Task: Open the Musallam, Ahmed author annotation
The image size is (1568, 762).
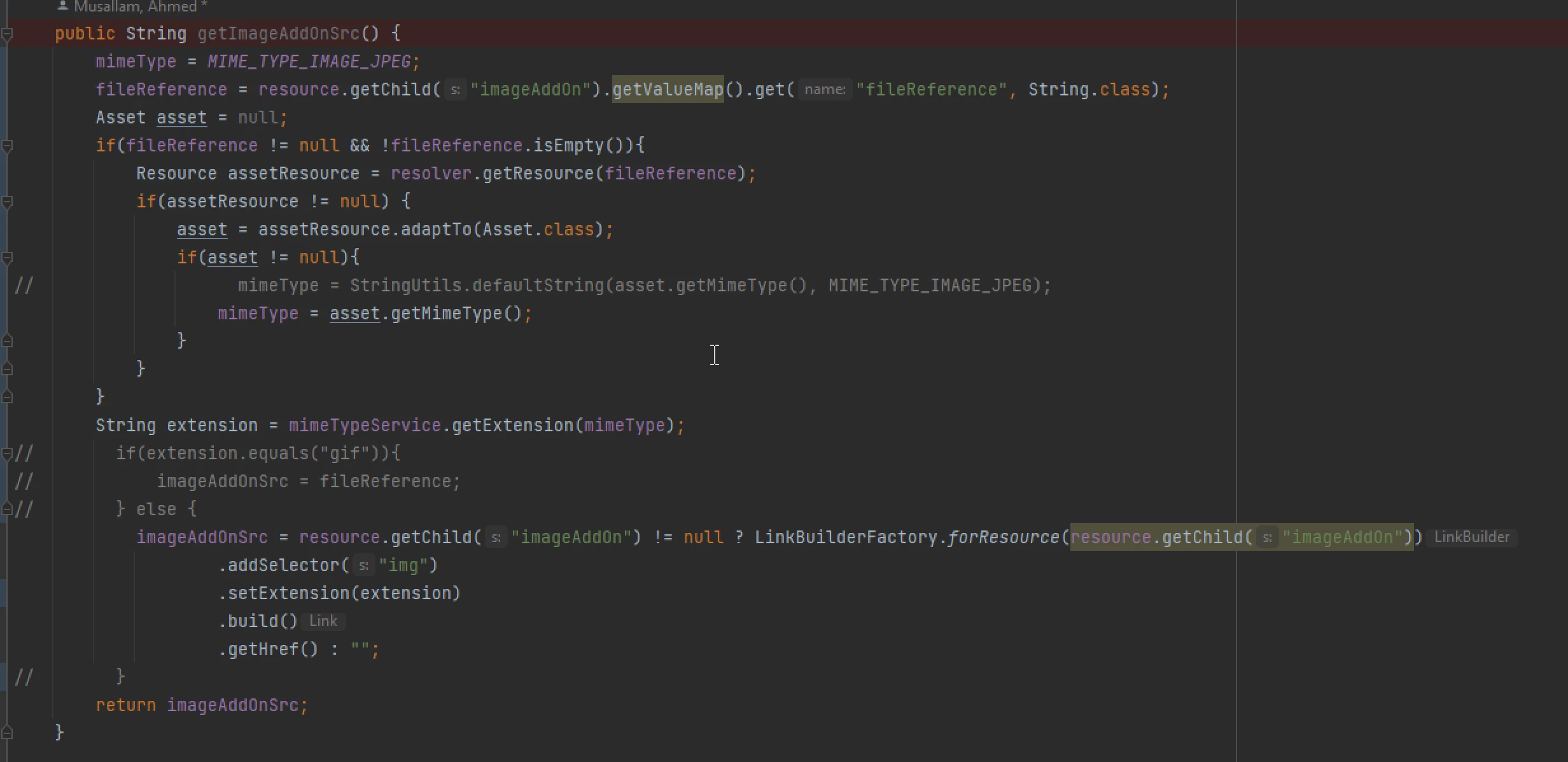Action: pos(136,6)
